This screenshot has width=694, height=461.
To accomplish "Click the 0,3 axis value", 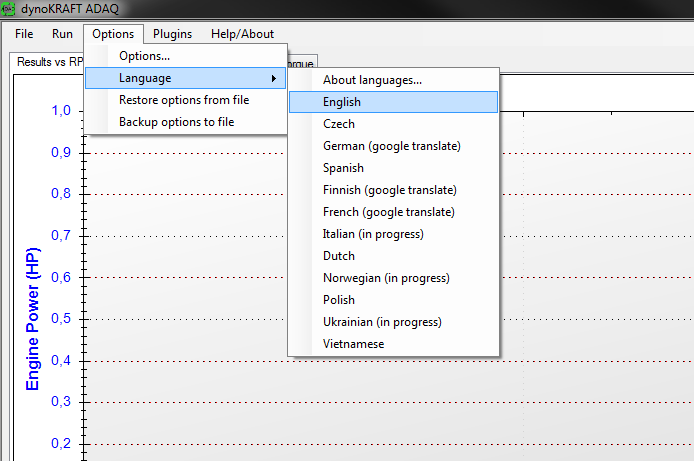I will 61,401.
